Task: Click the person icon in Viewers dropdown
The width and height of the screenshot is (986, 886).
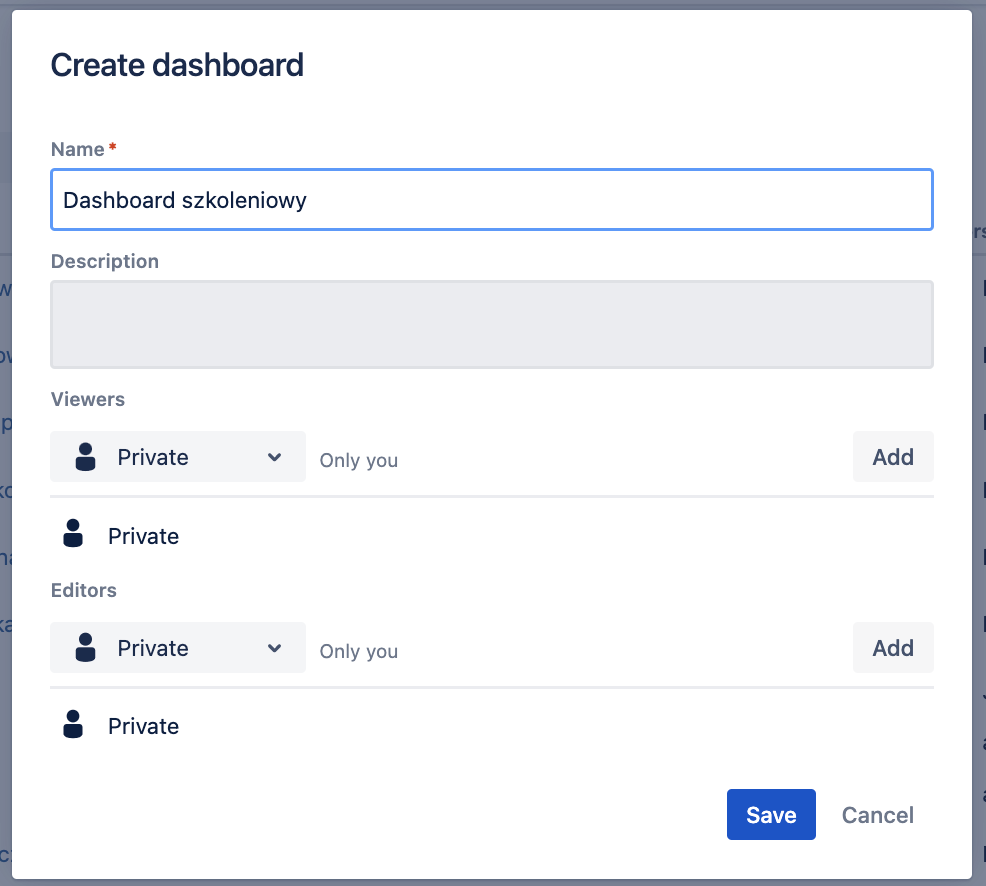Action: click(86, 457)
